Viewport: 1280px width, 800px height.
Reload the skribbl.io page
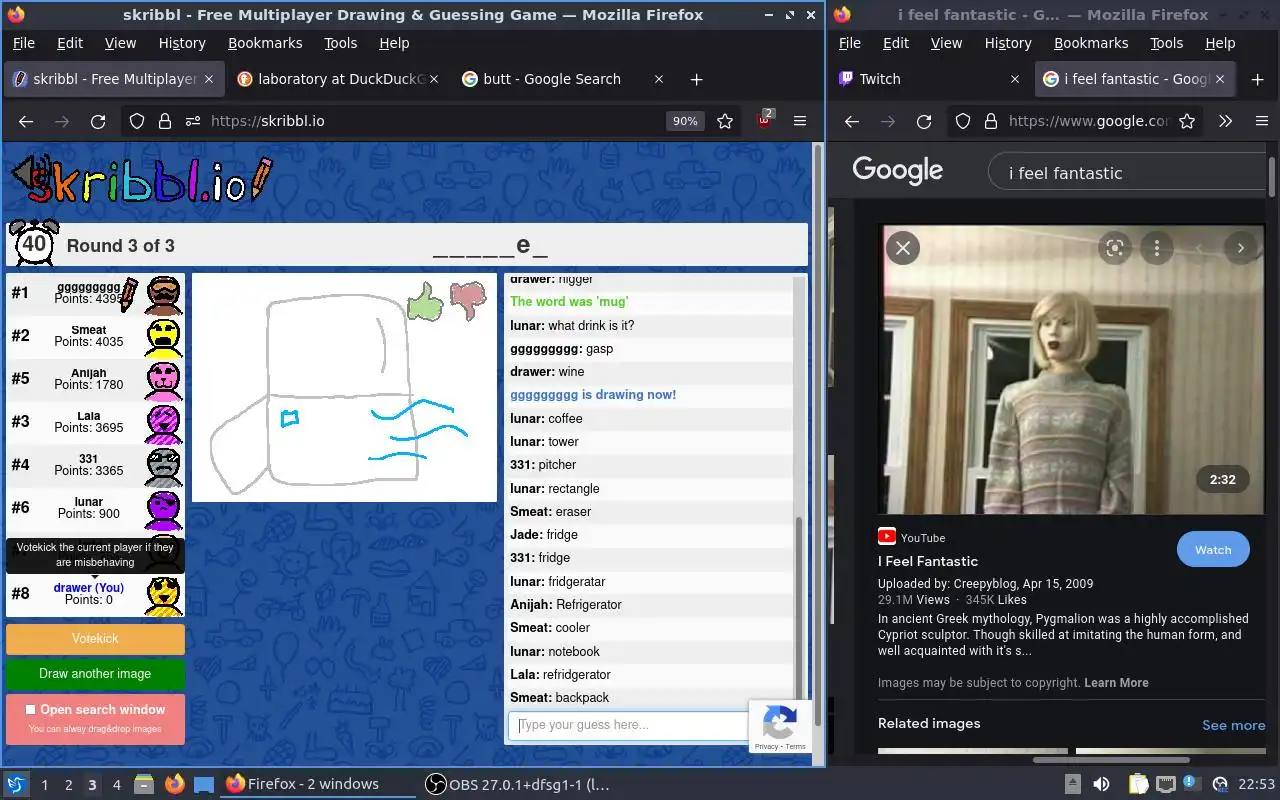point(98,121)
